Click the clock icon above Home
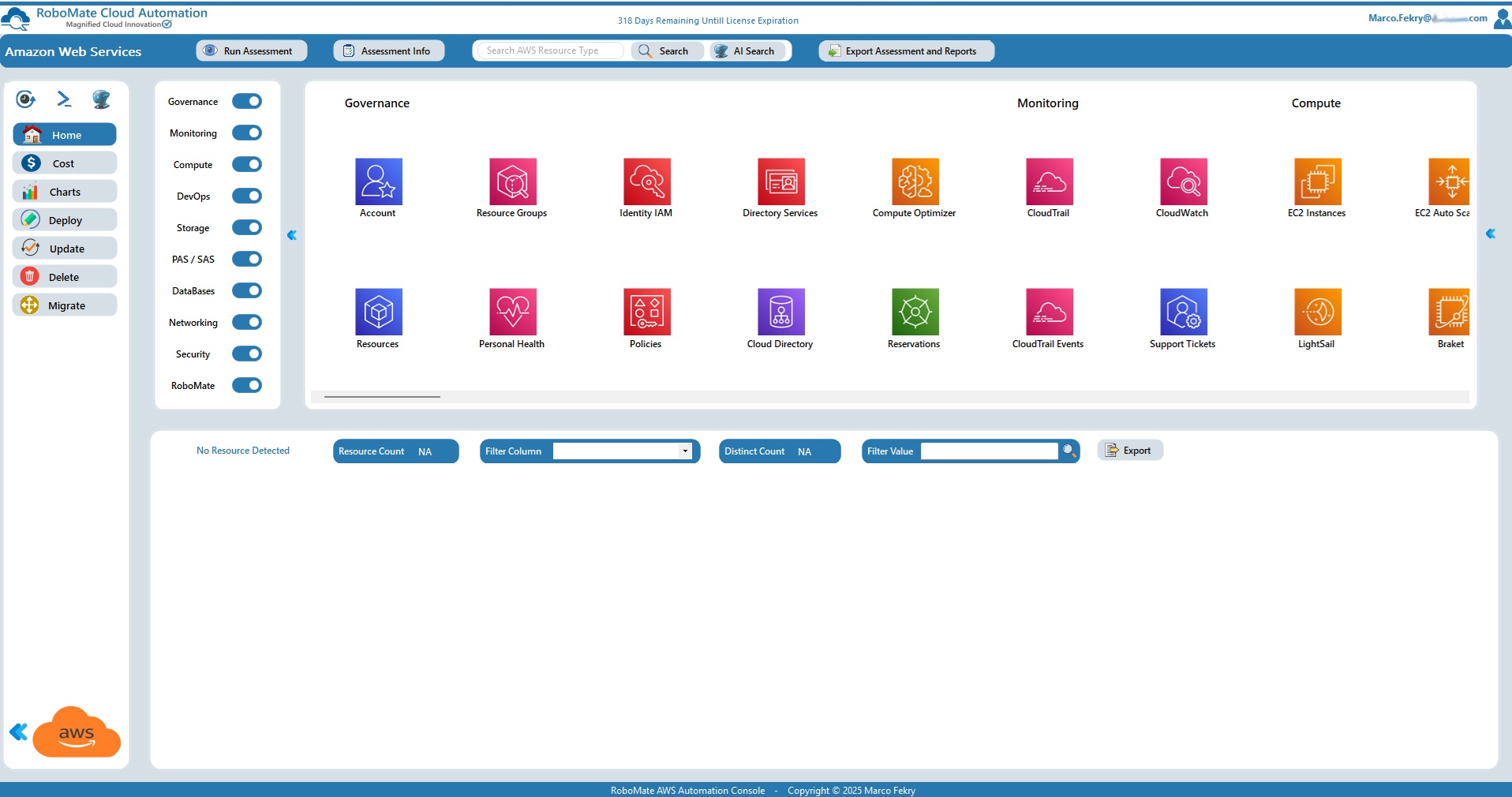Image resolution: width=1512 pixels, height=797 pixels. (x=26, y=99)
